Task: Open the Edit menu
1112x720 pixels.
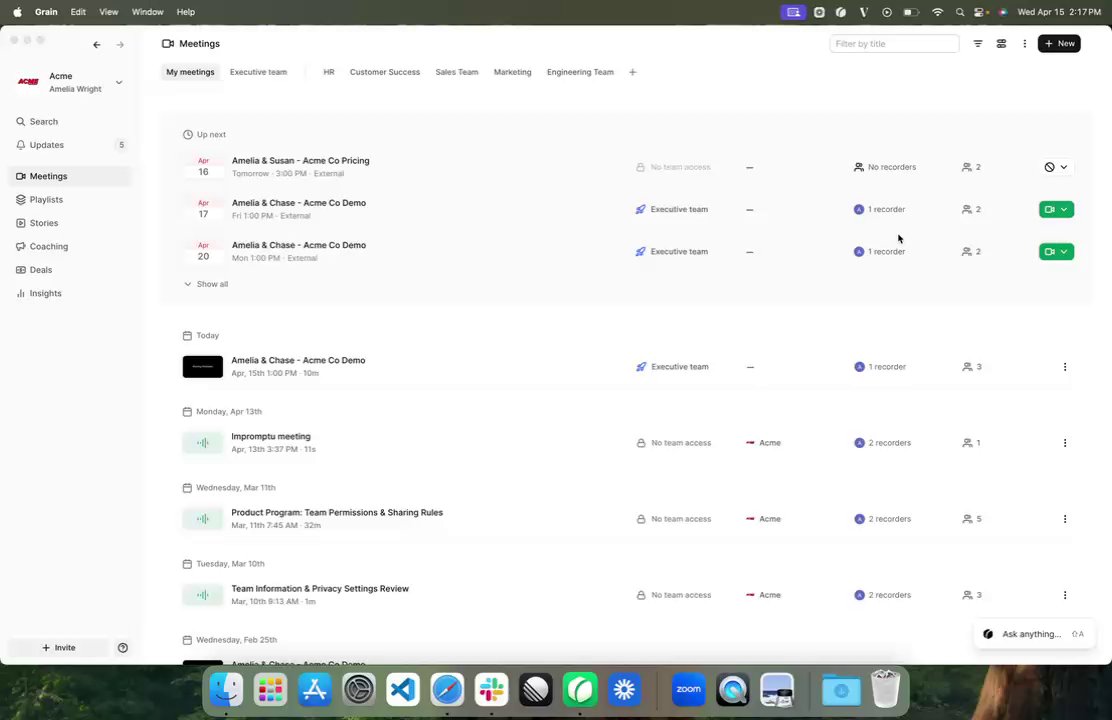Action: coord(78,12)
